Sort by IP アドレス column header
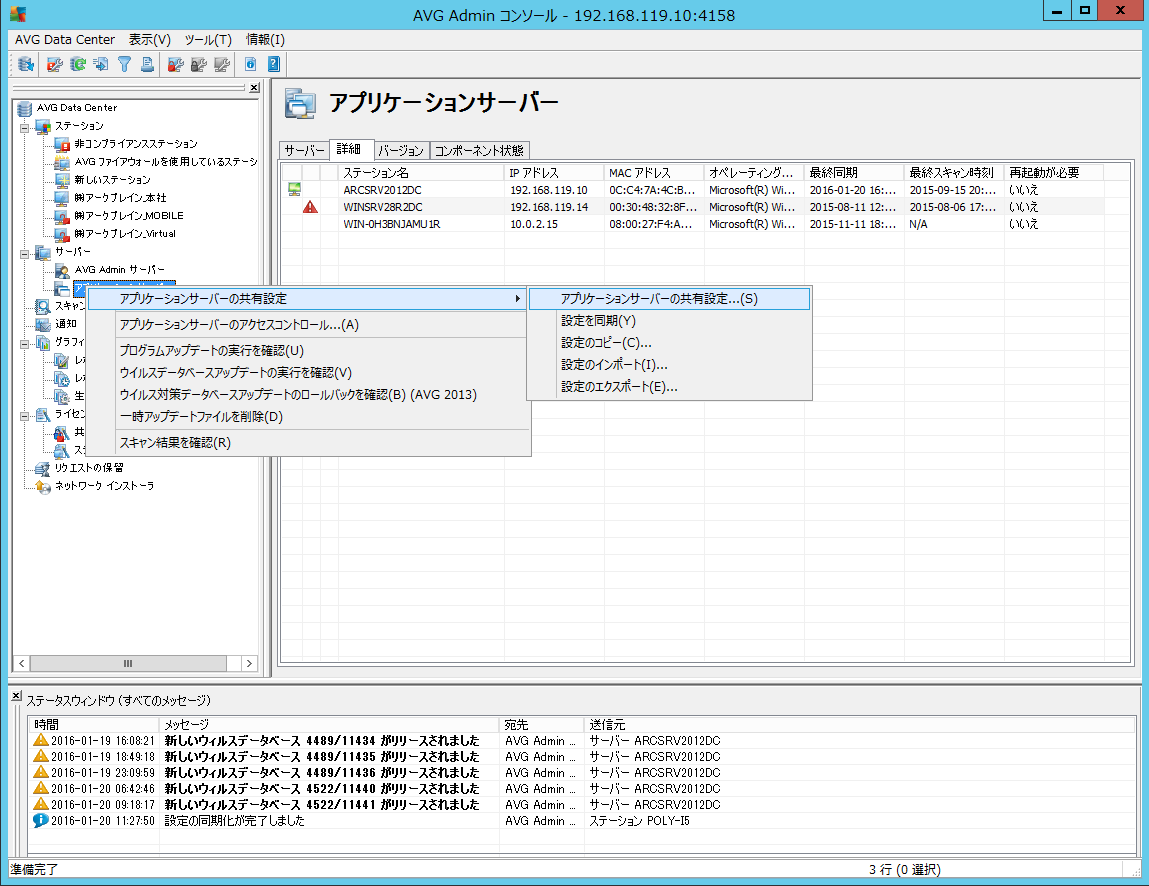The width and height of the screenshot is (1149, 886). (554, 173)
